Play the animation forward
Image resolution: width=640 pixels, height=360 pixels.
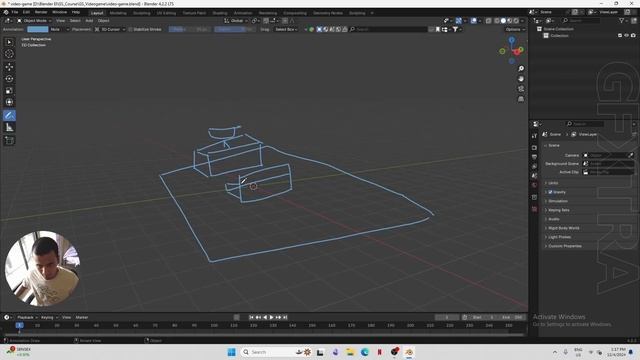(271, 317)
